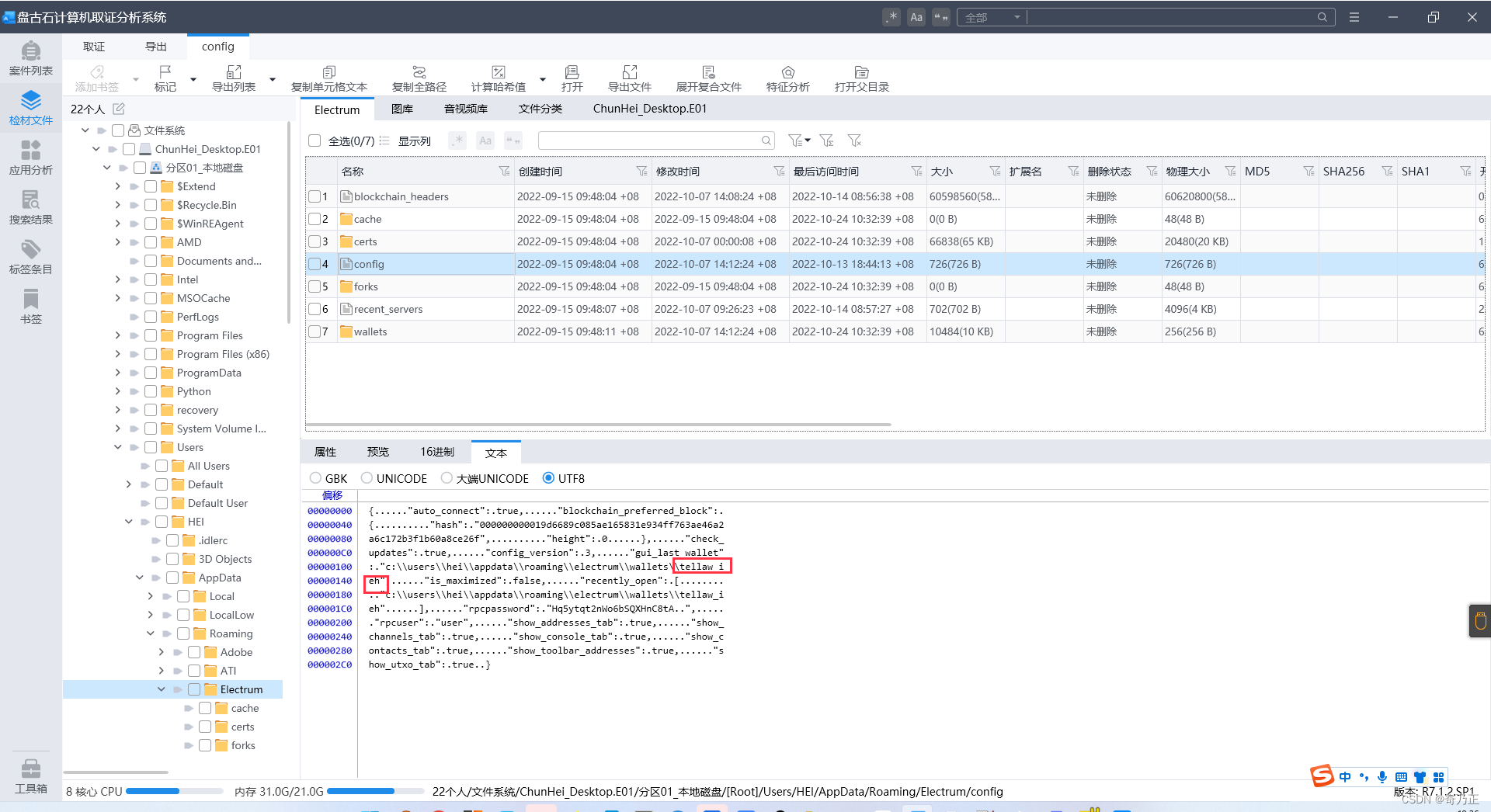Switch to the 16进制 tab
Image resolution: width=1491 pixels, height=812 pixels.
437,452
